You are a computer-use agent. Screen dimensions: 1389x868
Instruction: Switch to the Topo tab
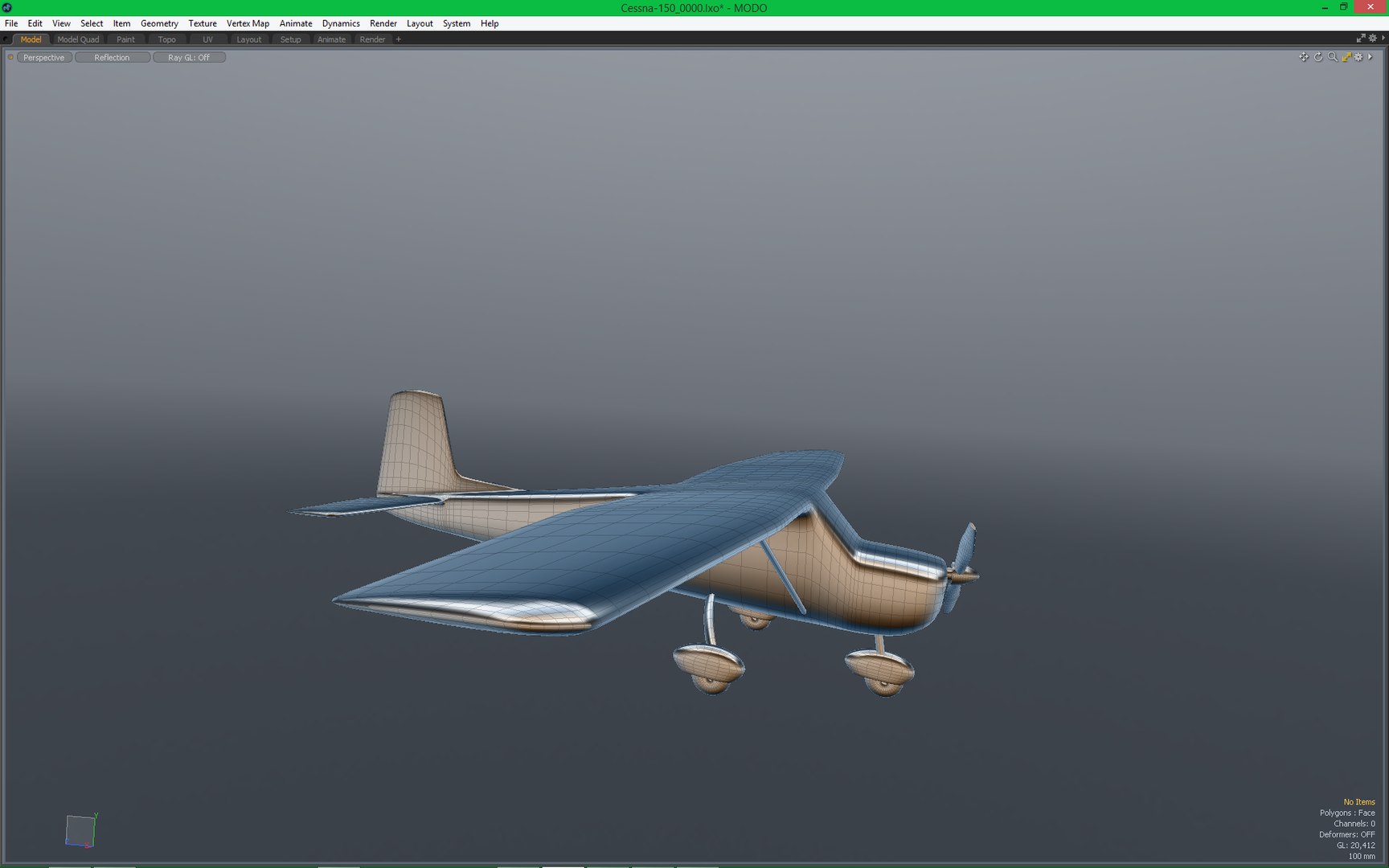(x=166, y=39)
